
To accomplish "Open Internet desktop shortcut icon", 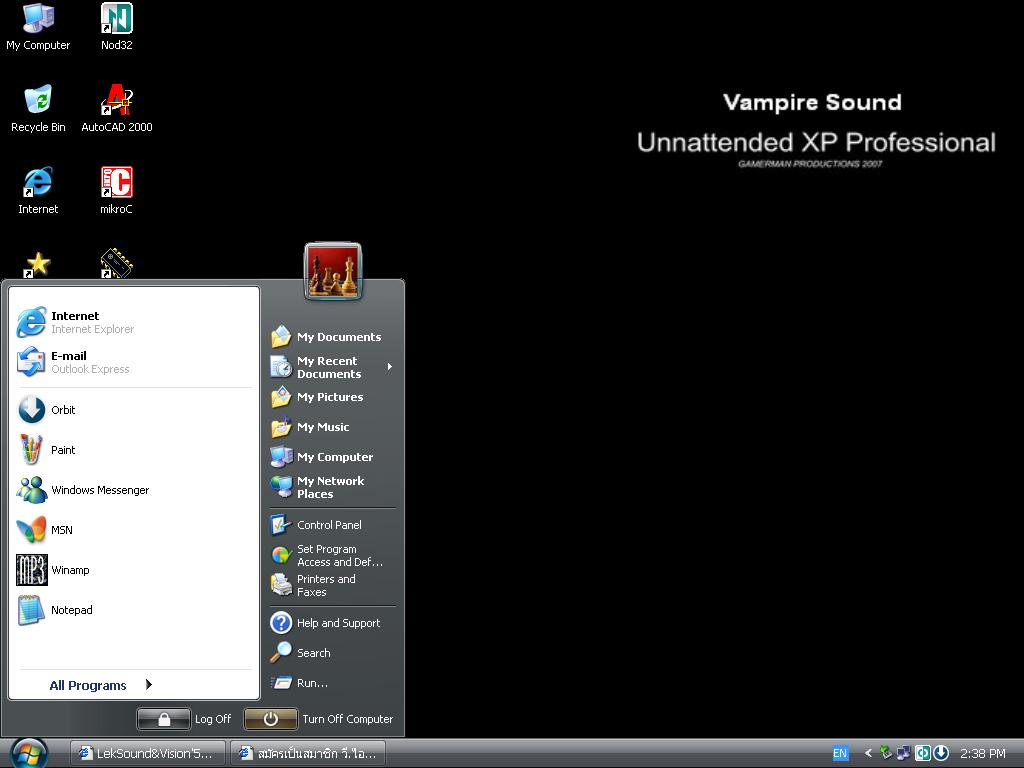I will (x=38, y=191).
